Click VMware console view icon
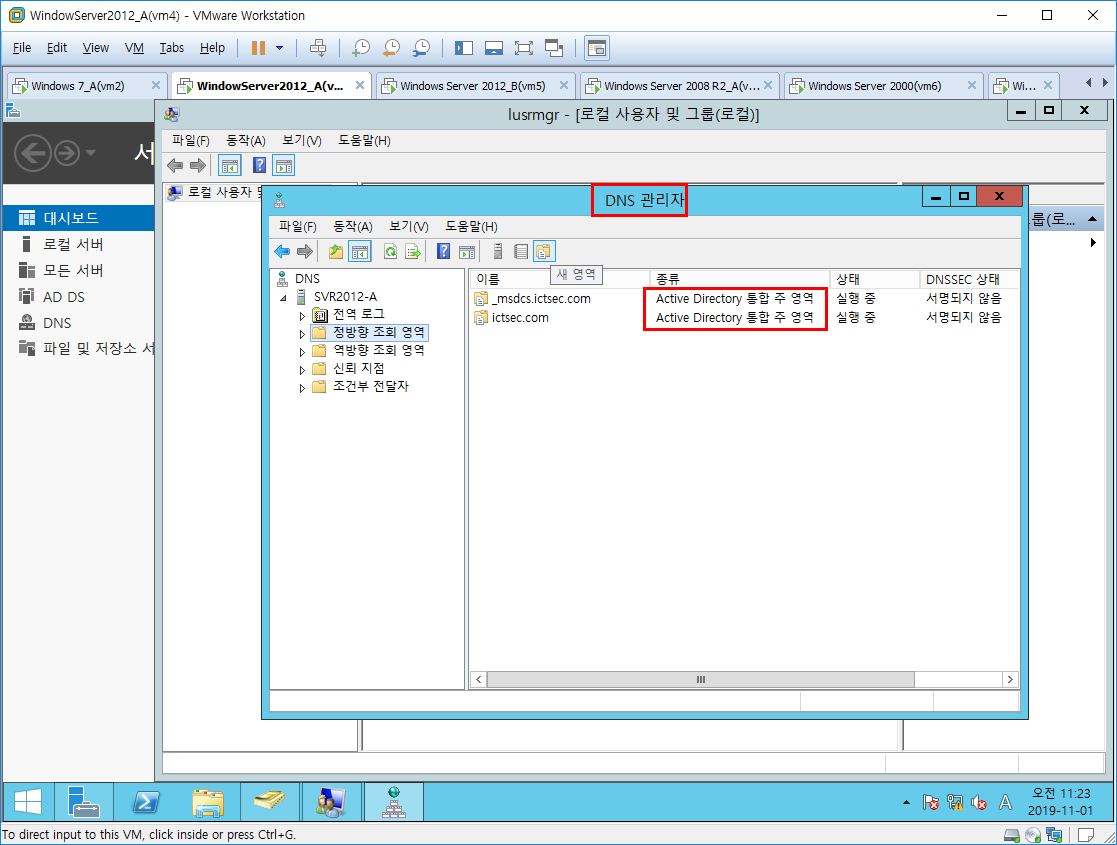 596,48
